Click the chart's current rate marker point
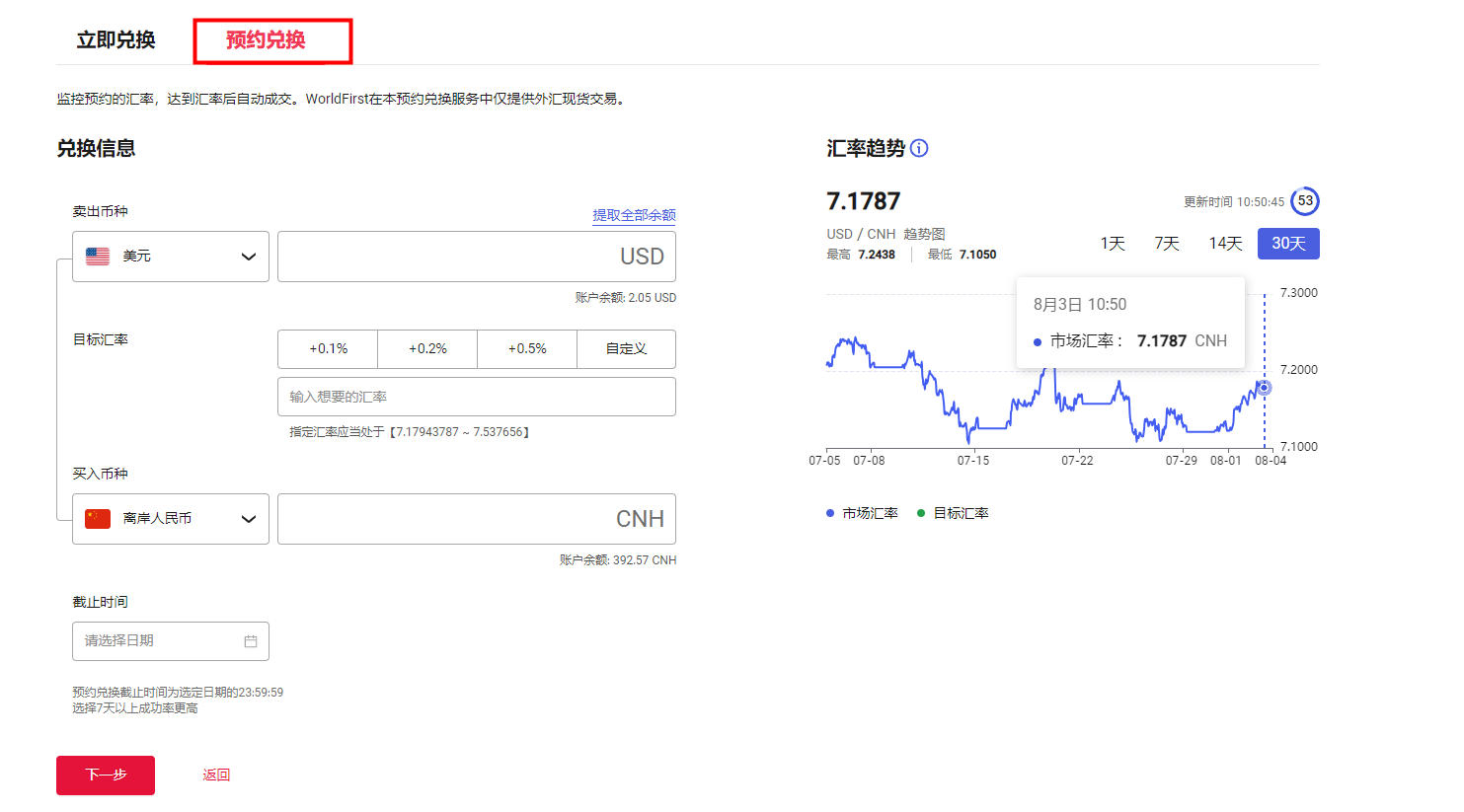The height and width of the screenshot is (812, 1464). (1264, 388)
